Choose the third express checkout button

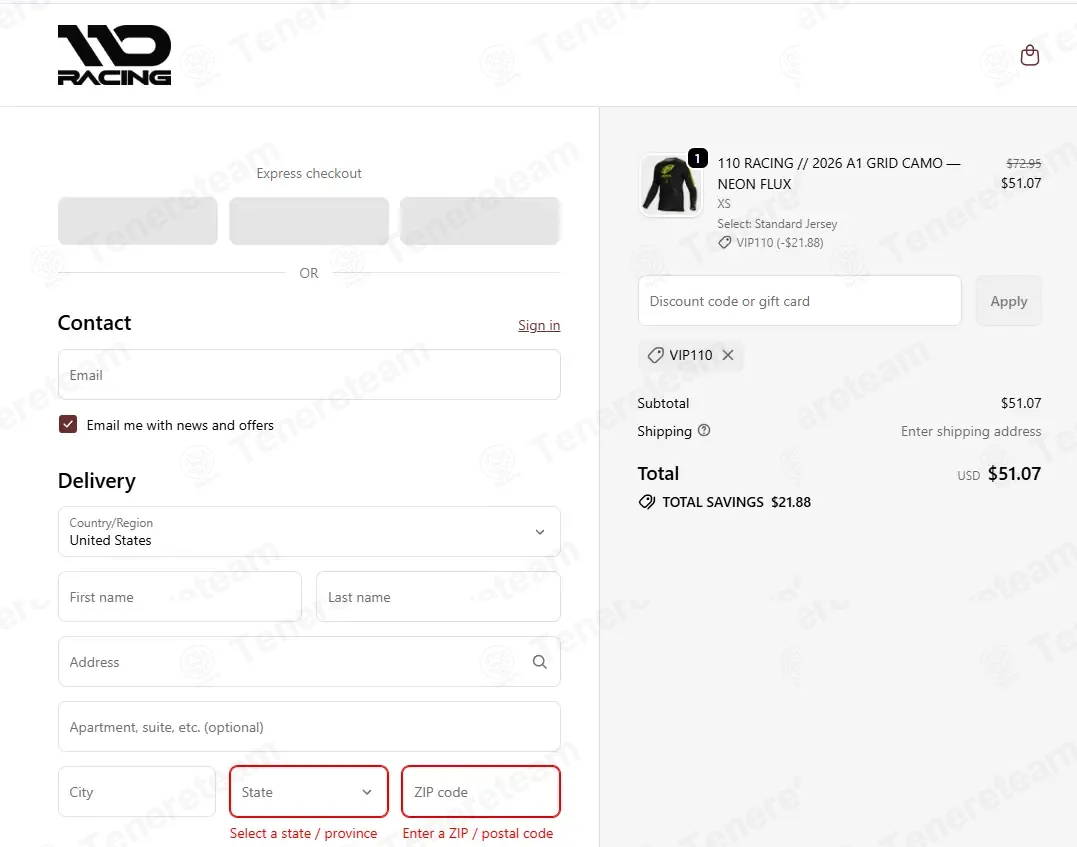(480, 221)
